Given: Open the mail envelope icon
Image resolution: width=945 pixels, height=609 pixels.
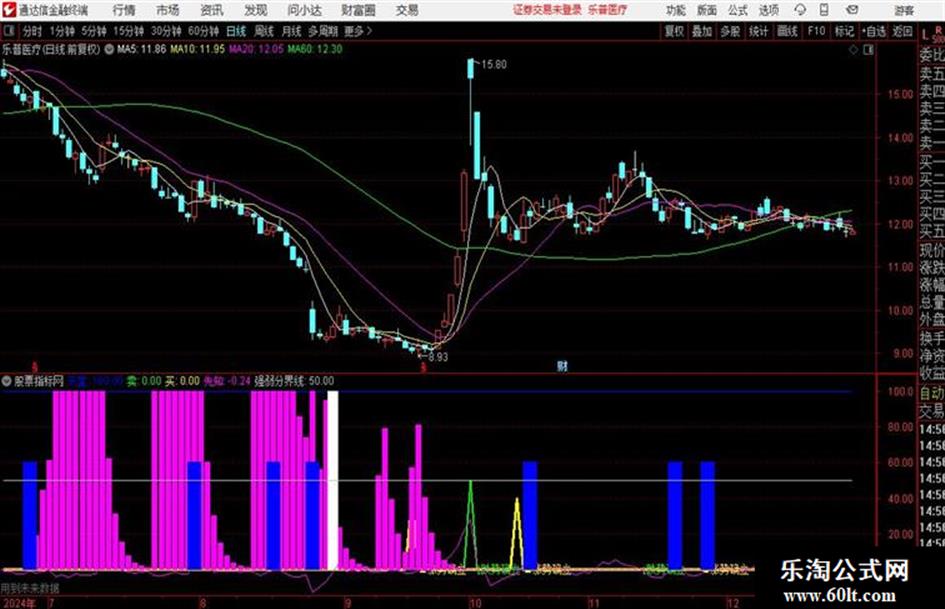Looking at the screenshot, I should [x=852, y=10].
